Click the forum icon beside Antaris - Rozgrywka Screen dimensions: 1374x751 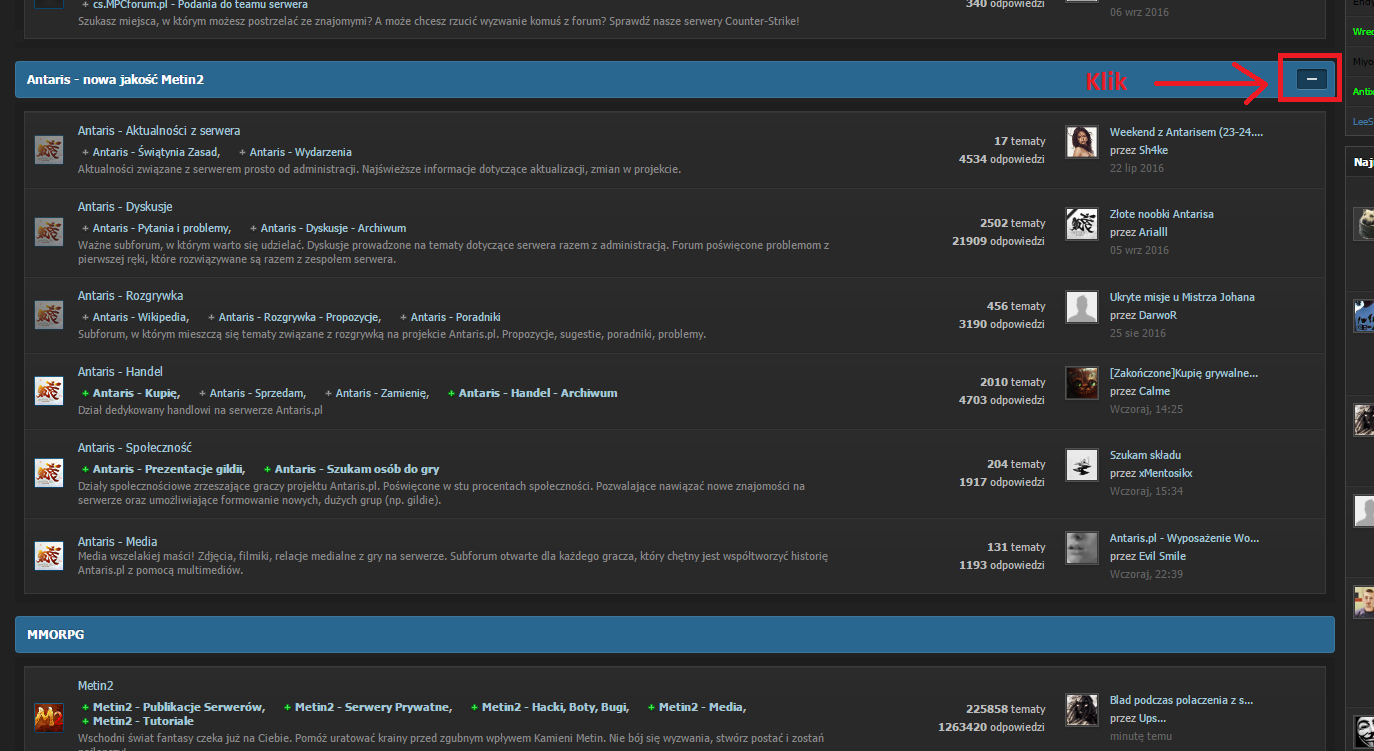(49, 314)
